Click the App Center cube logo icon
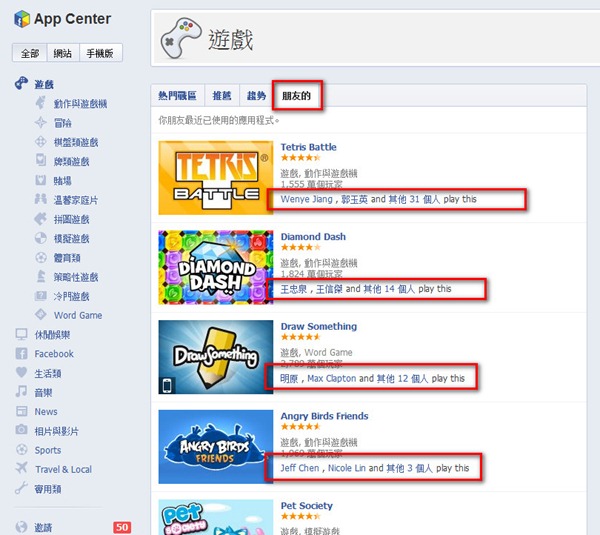The image size is (600, 535). (22, 19)
